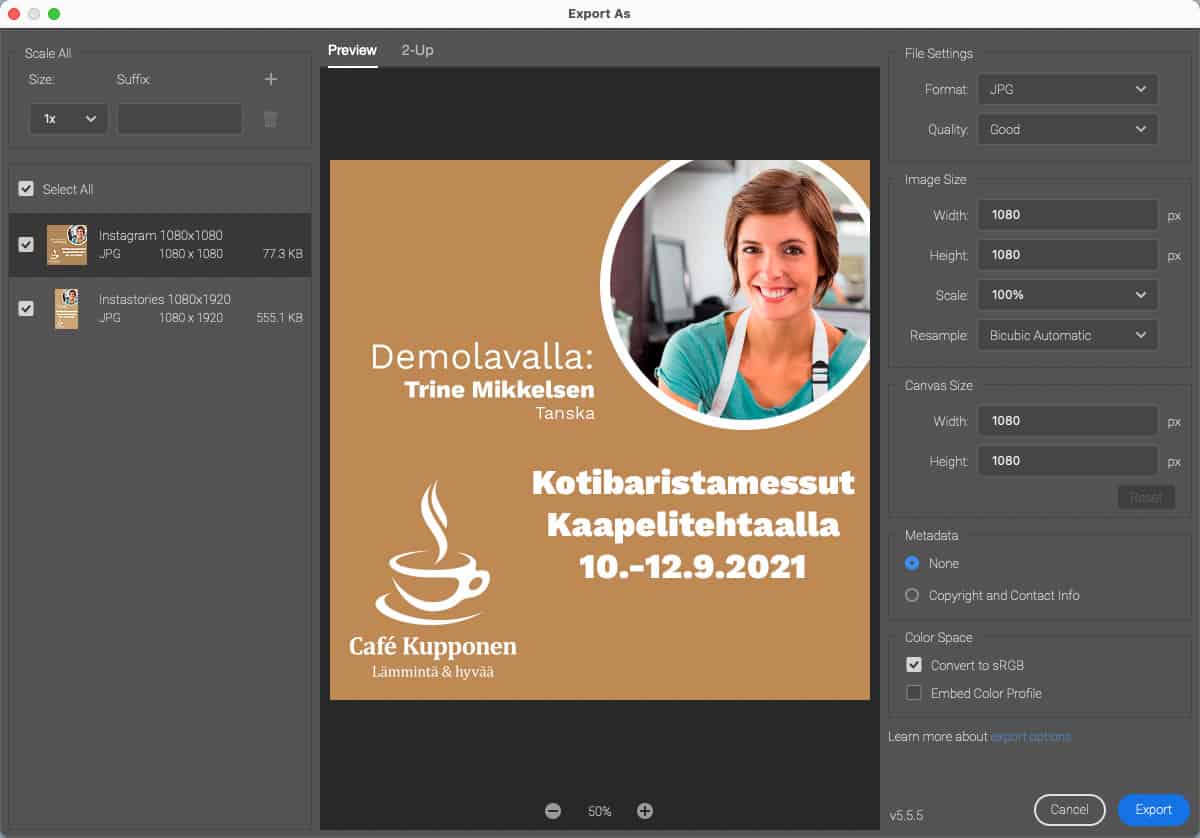Choose Copyright and Contact Info metadata

[912, 595]
